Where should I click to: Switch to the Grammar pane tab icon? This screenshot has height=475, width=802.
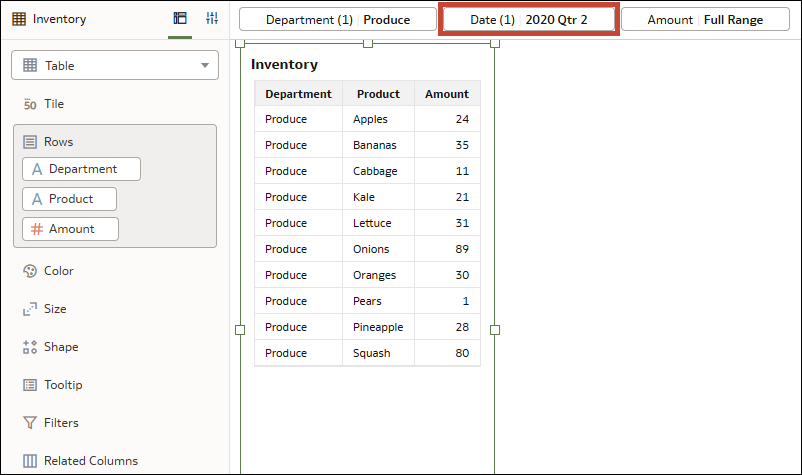coord(180,18)
